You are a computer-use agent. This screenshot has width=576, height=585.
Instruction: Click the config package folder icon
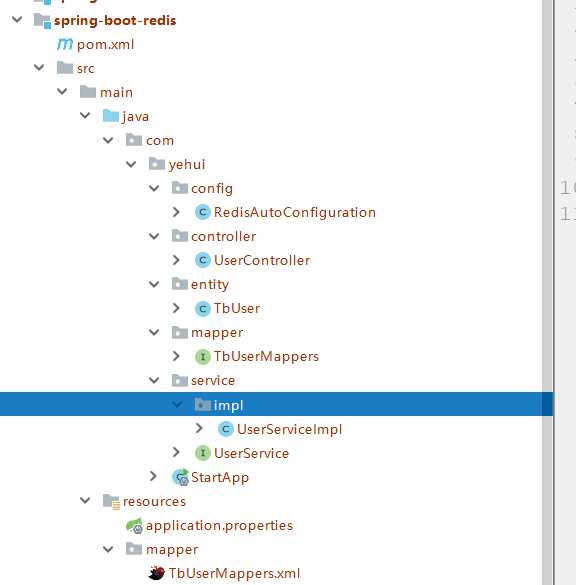coord(180,188)
